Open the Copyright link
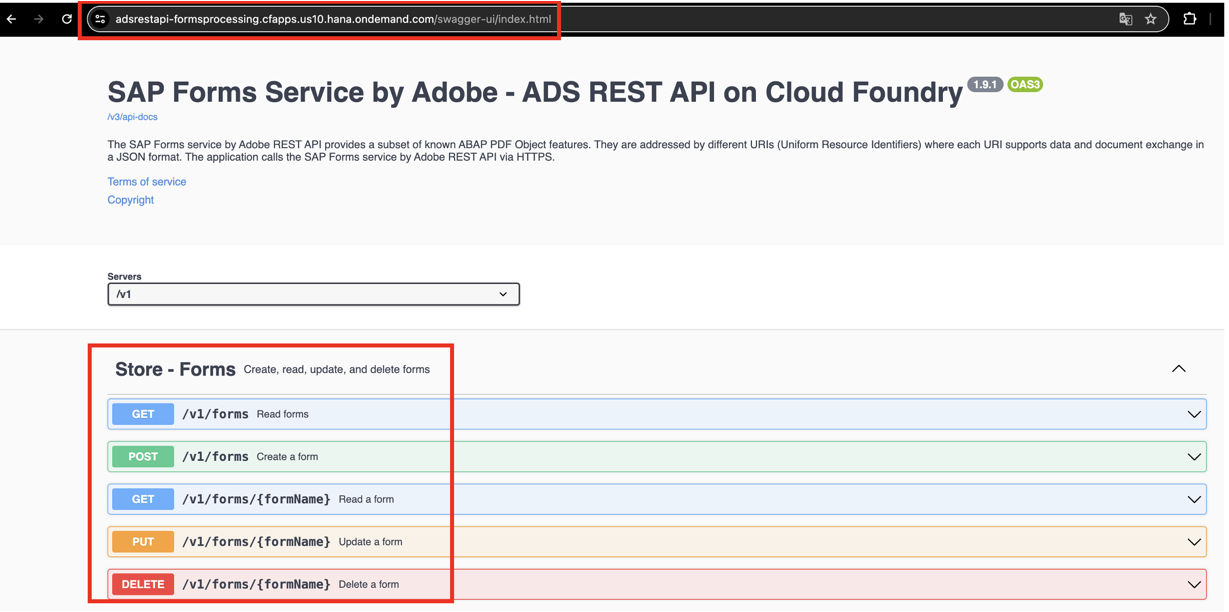1229x612 pixels. point(130,200)
